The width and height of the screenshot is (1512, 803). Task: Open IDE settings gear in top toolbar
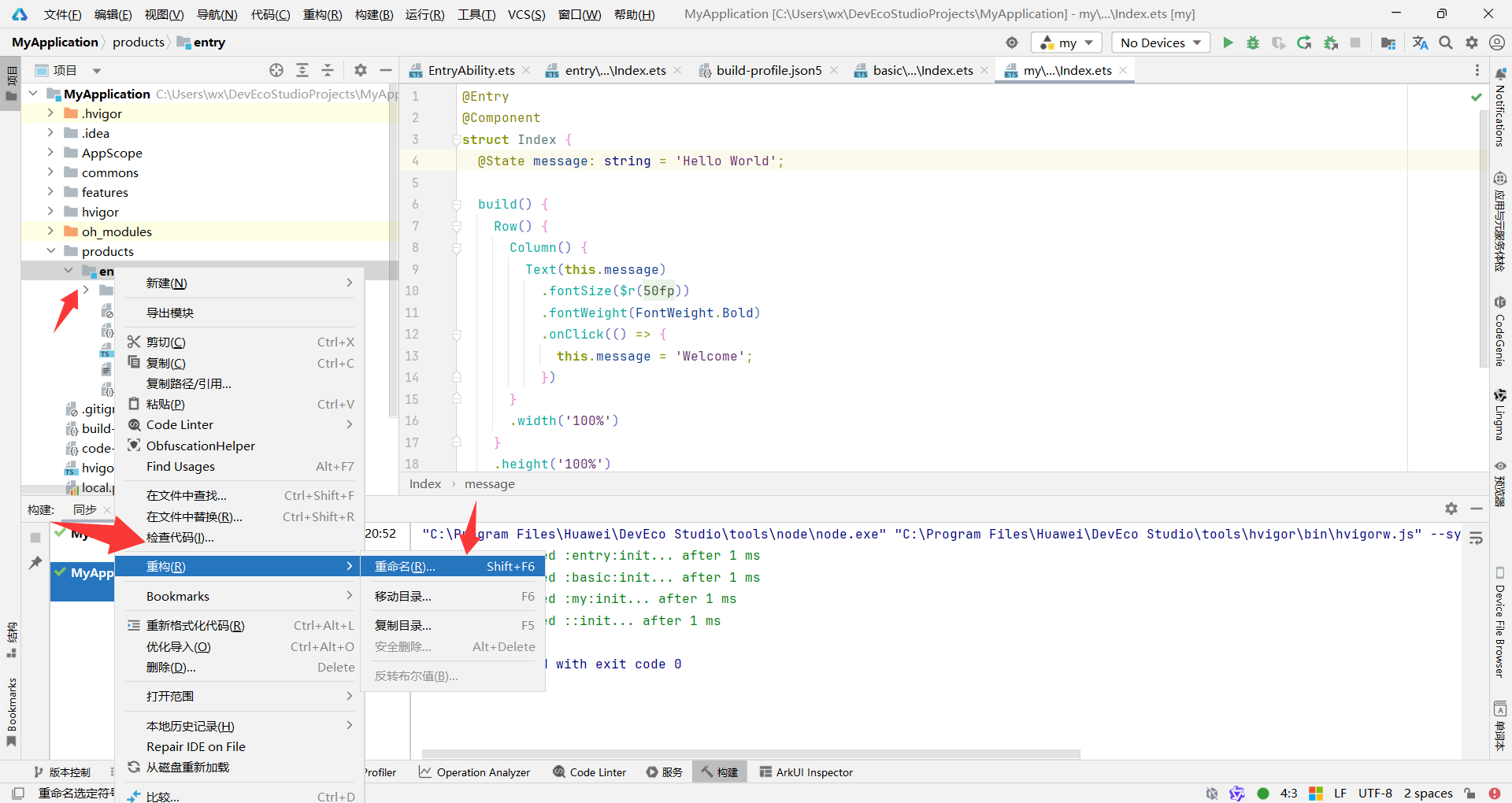coord(1471,43)
